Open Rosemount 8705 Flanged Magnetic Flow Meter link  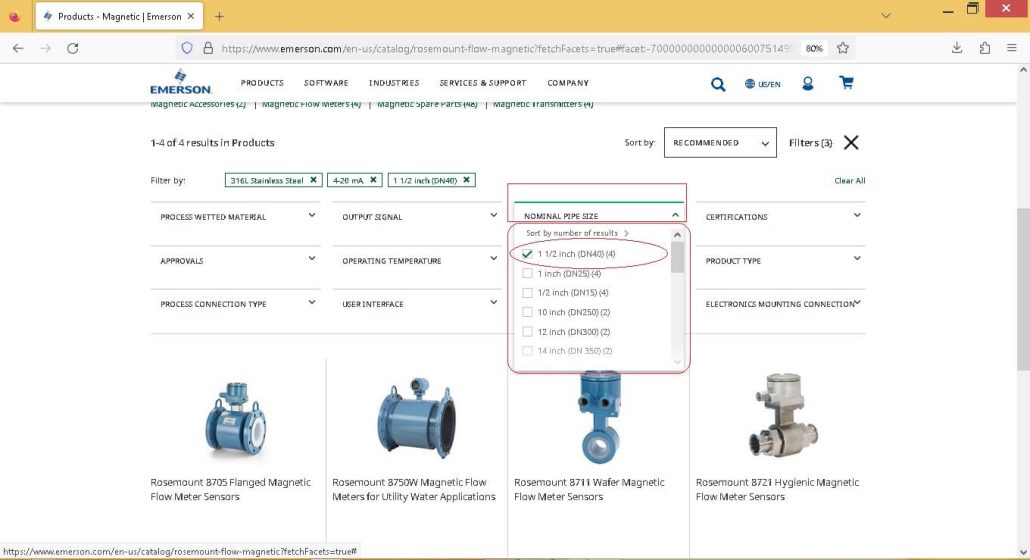[231, 489]
